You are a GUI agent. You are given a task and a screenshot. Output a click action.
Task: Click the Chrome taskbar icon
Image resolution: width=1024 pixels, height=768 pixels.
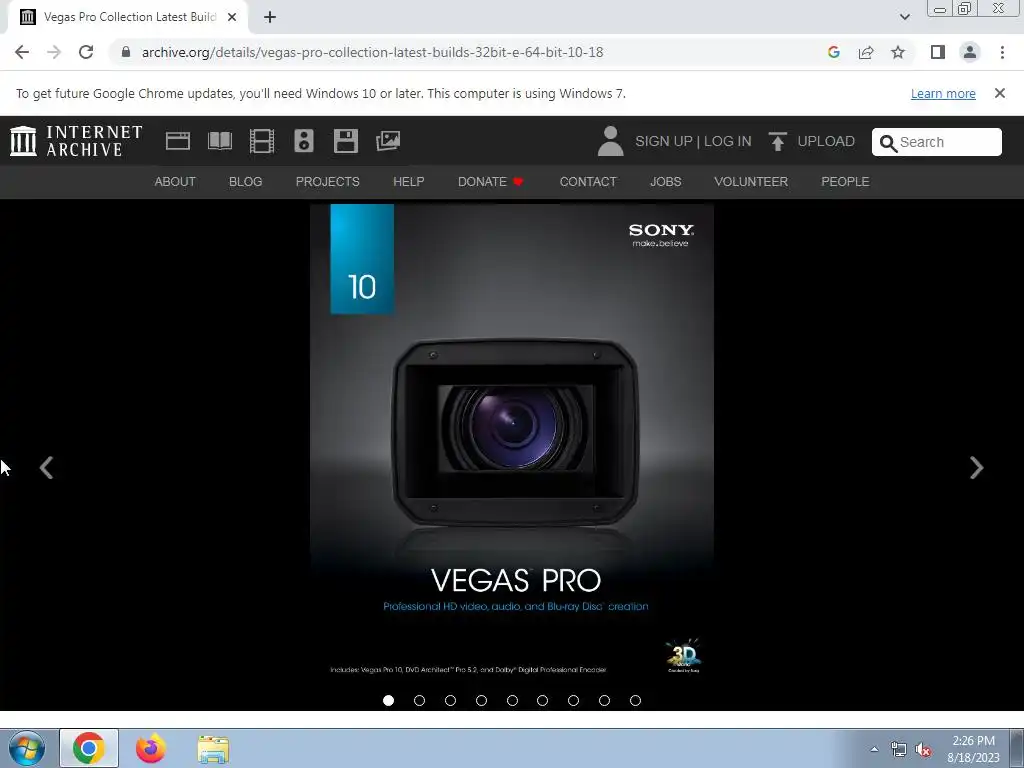pos(89,748)
